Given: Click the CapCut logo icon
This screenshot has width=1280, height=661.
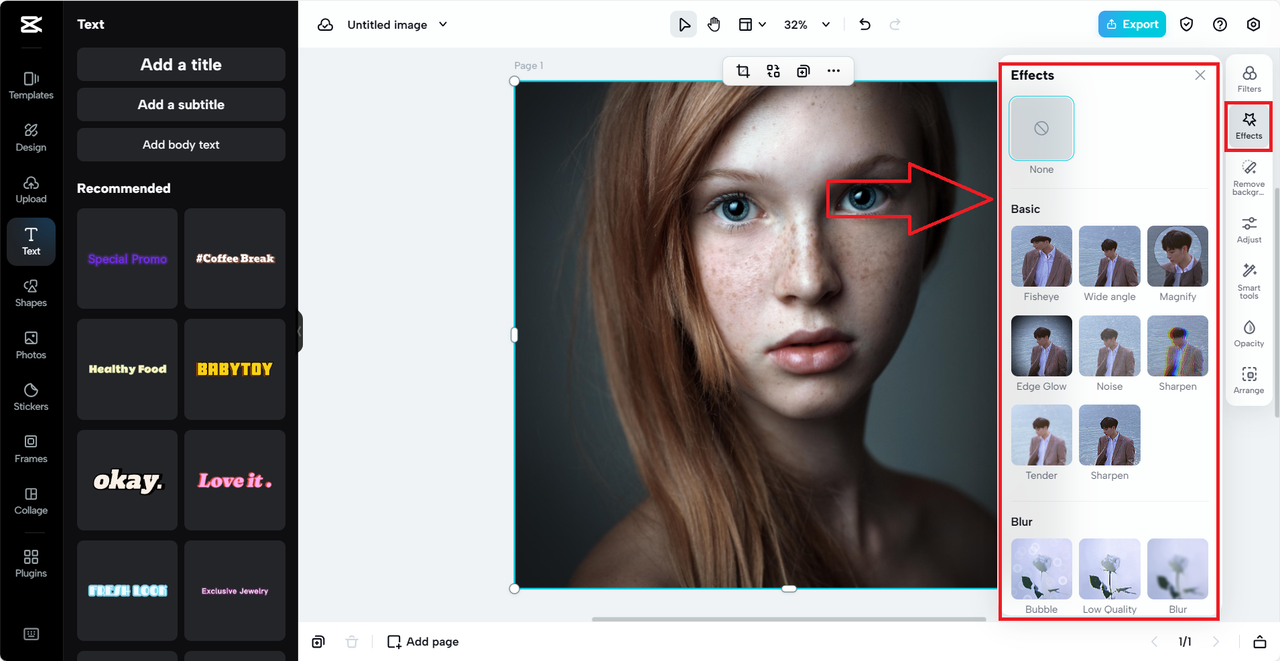Looking at the screenshot, I should click(x=30, y=25).
